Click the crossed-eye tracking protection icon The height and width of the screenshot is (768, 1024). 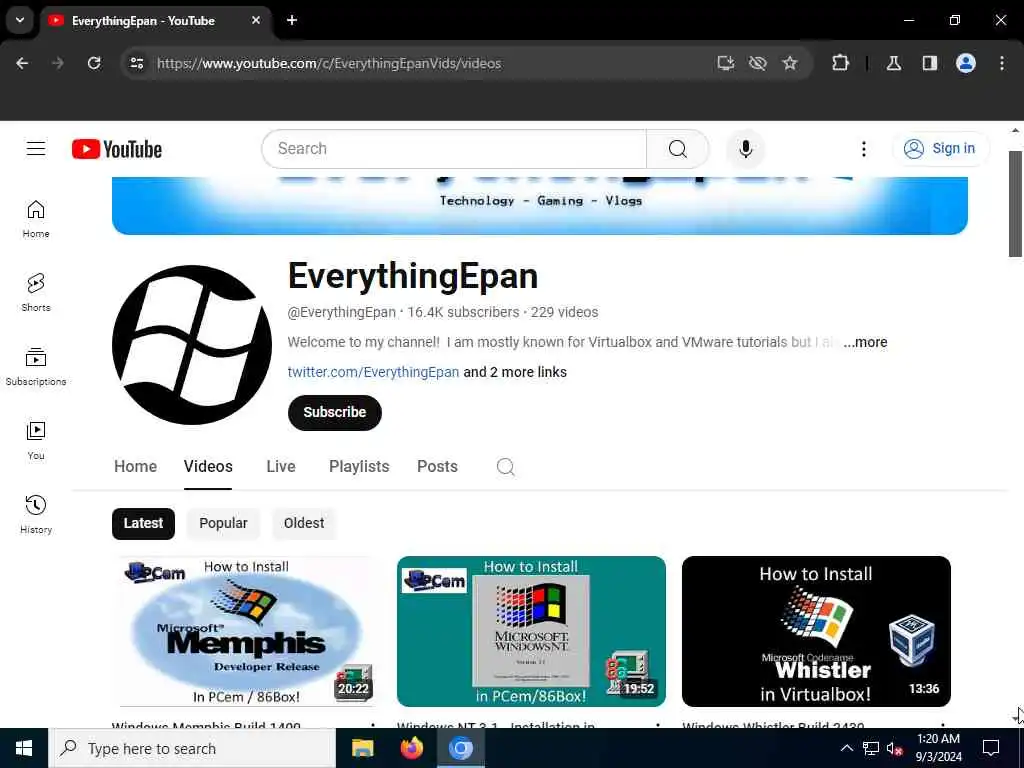pos(758,63)
